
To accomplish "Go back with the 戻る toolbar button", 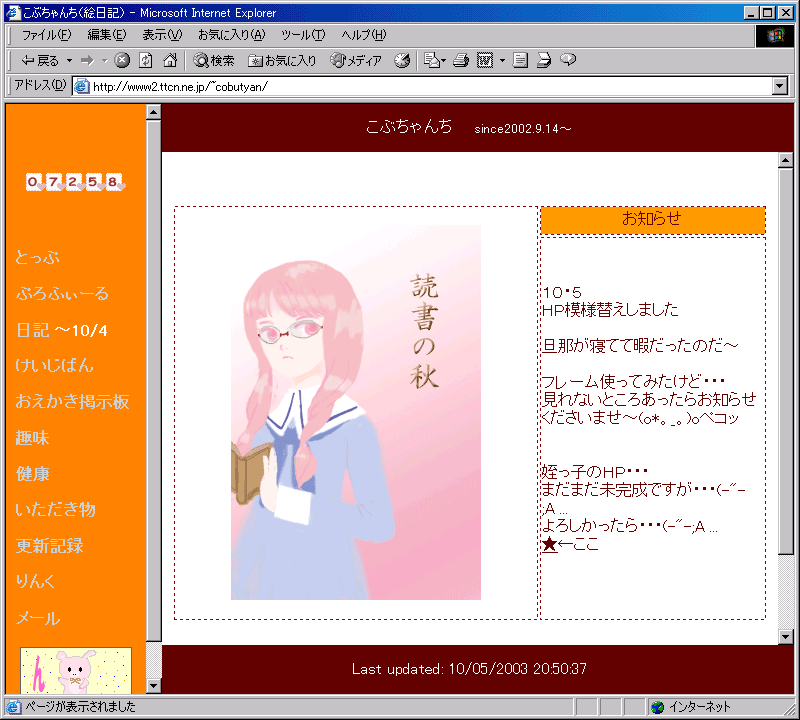I will pyautogui.click(x=40, y=61).
